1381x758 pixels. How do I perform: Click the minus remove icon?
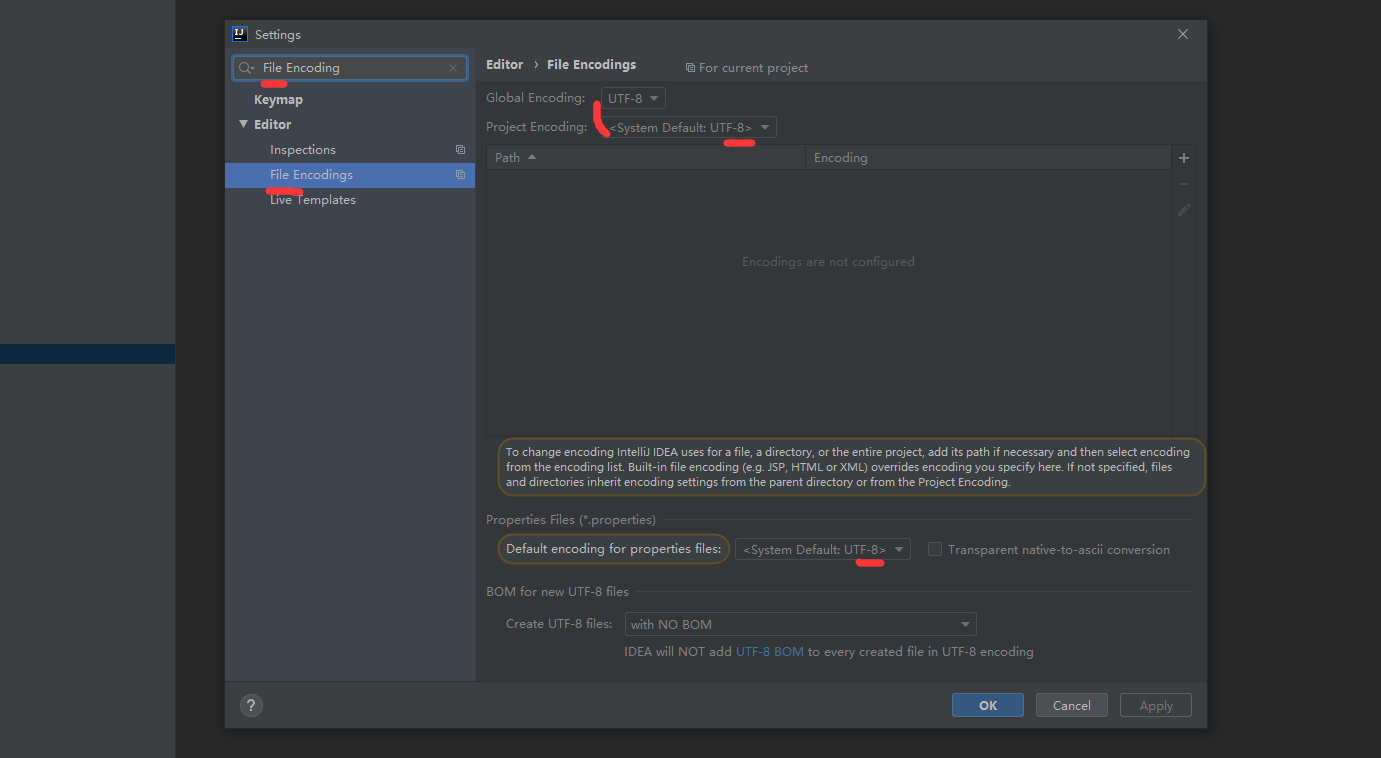(x=1184, y=184)
